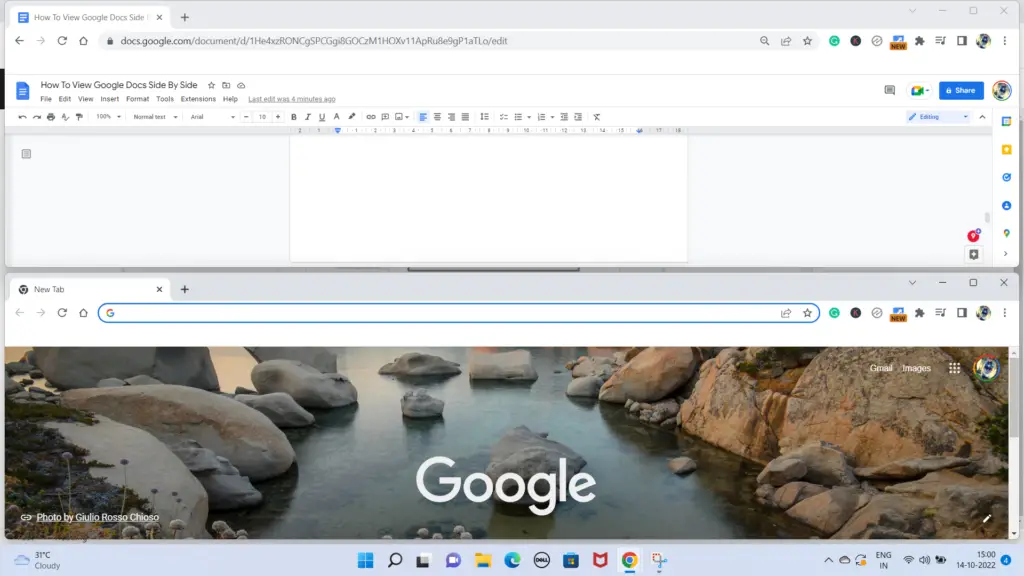Expand the numbered list style options
The image size is (1024, 576).
[552, 117]
